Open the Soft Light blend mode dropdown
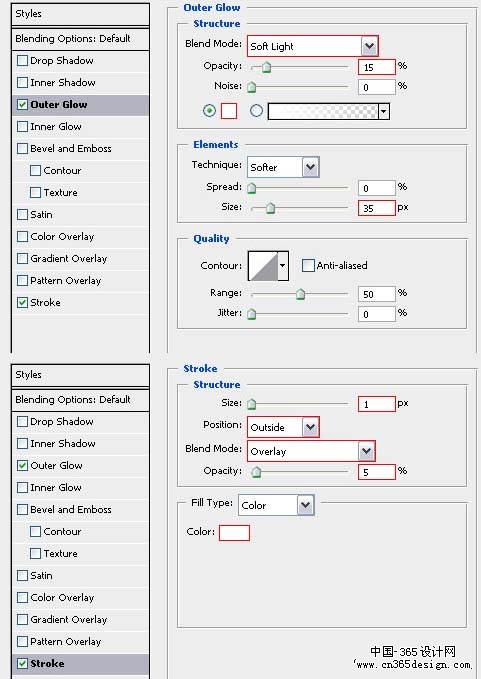481x679 pixels. coord(313,46)
